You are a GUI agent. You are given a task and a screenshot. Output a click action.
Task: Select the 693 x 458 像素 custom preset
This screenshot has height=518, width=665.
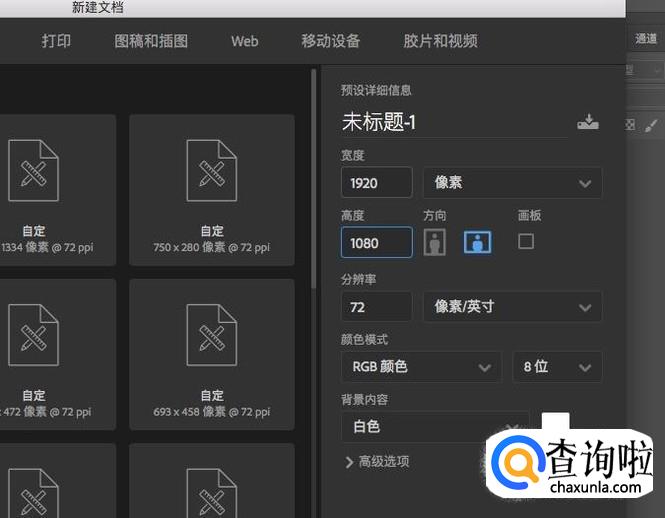pyautogui.click(x=212, y=355)
